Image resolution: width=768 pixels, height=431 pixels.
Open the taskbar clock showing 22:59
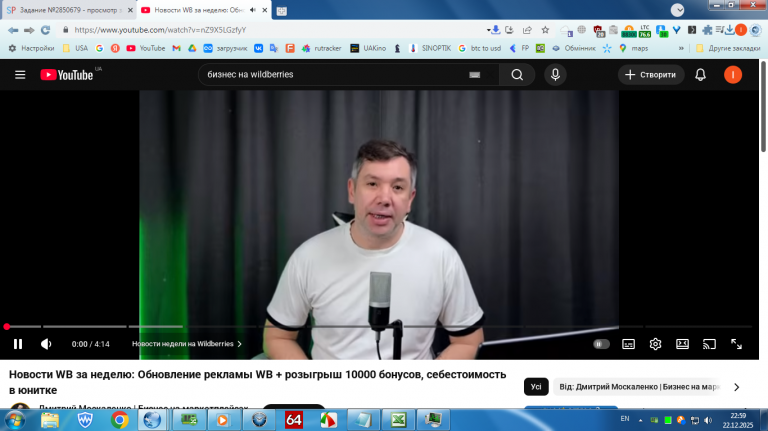pos(738,420)
